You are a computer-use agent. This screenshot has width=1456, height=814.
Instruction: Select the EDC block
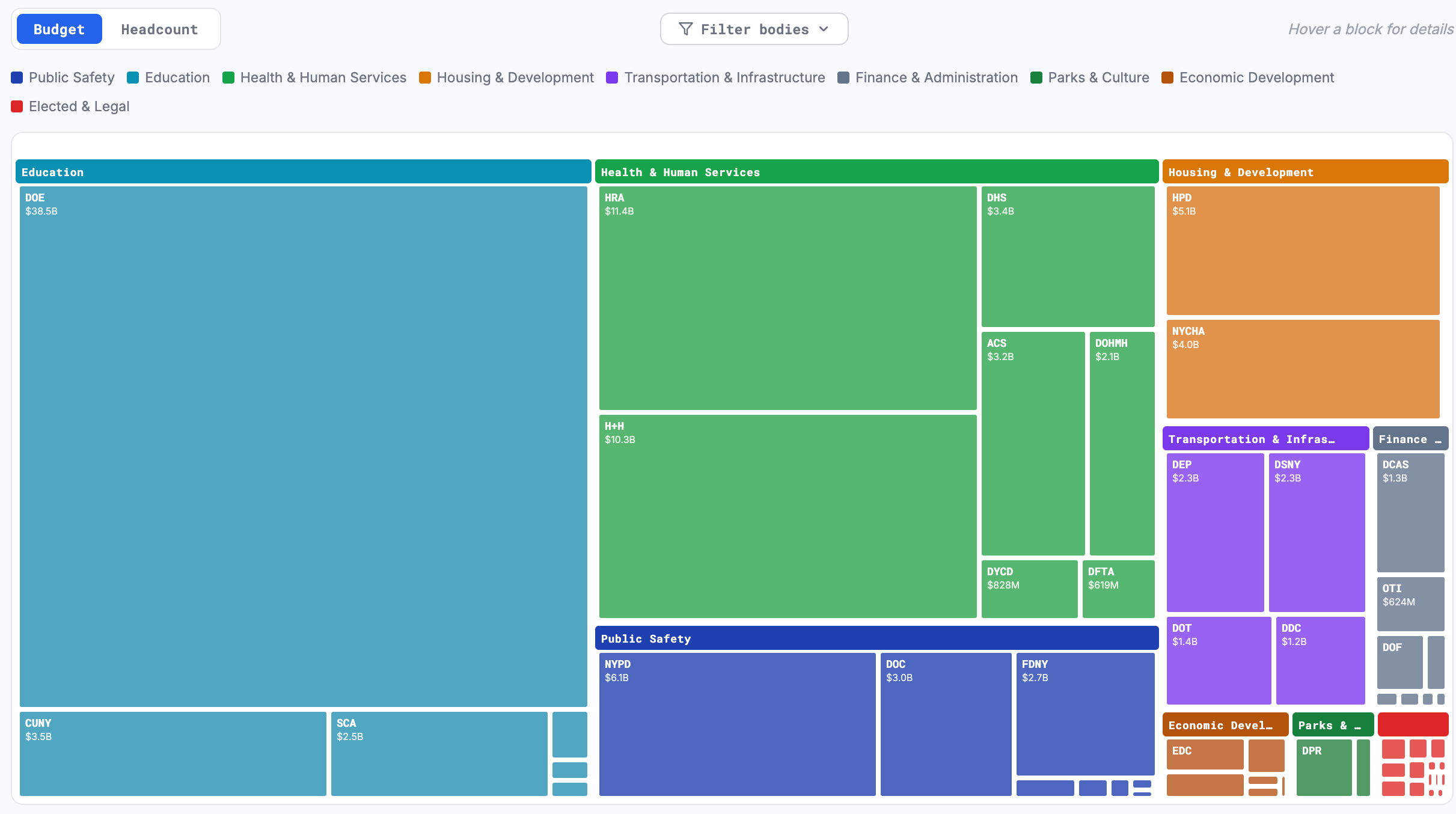(x=1205, y=754)
